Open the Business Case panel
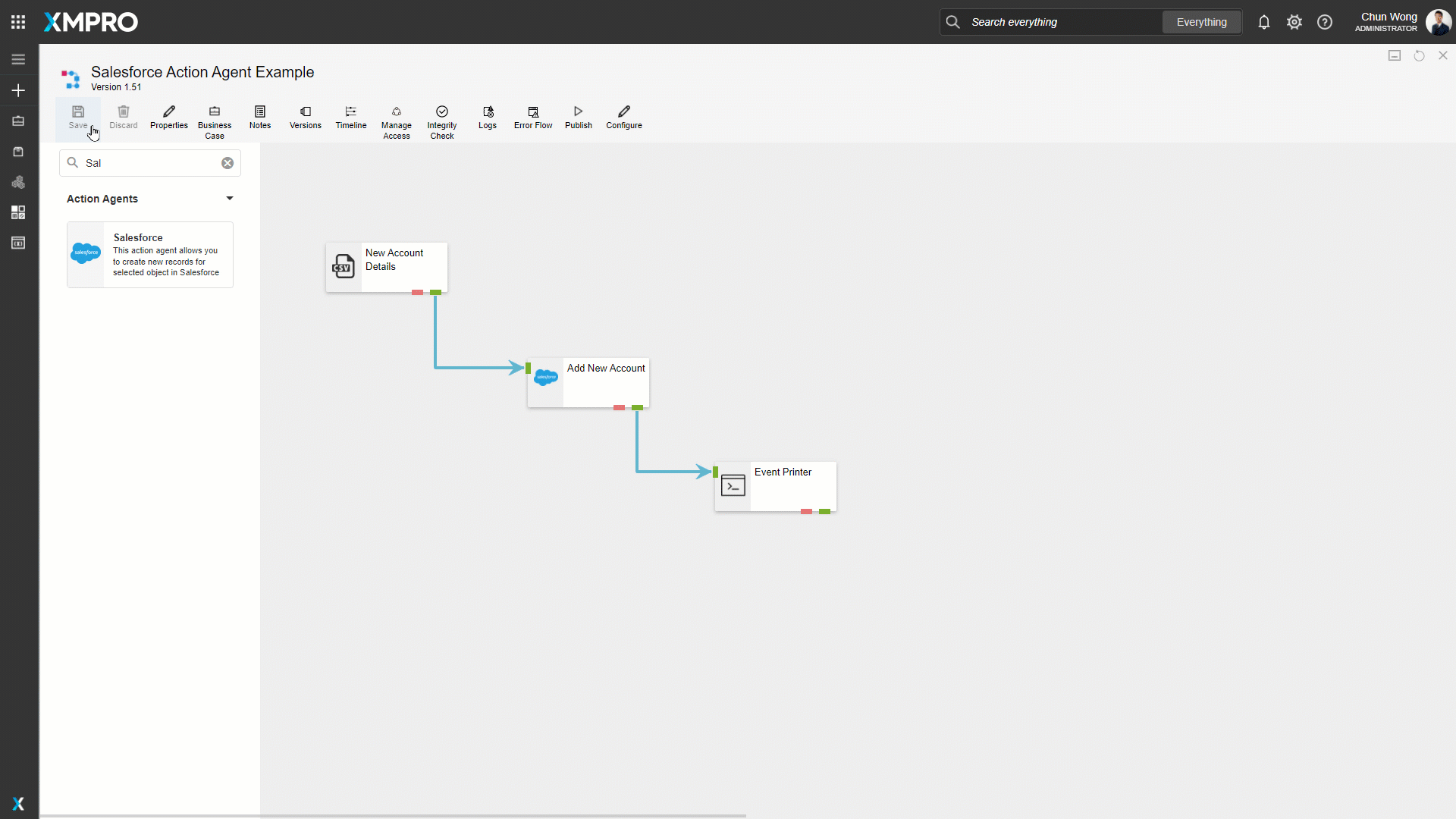 click(215, 121)
